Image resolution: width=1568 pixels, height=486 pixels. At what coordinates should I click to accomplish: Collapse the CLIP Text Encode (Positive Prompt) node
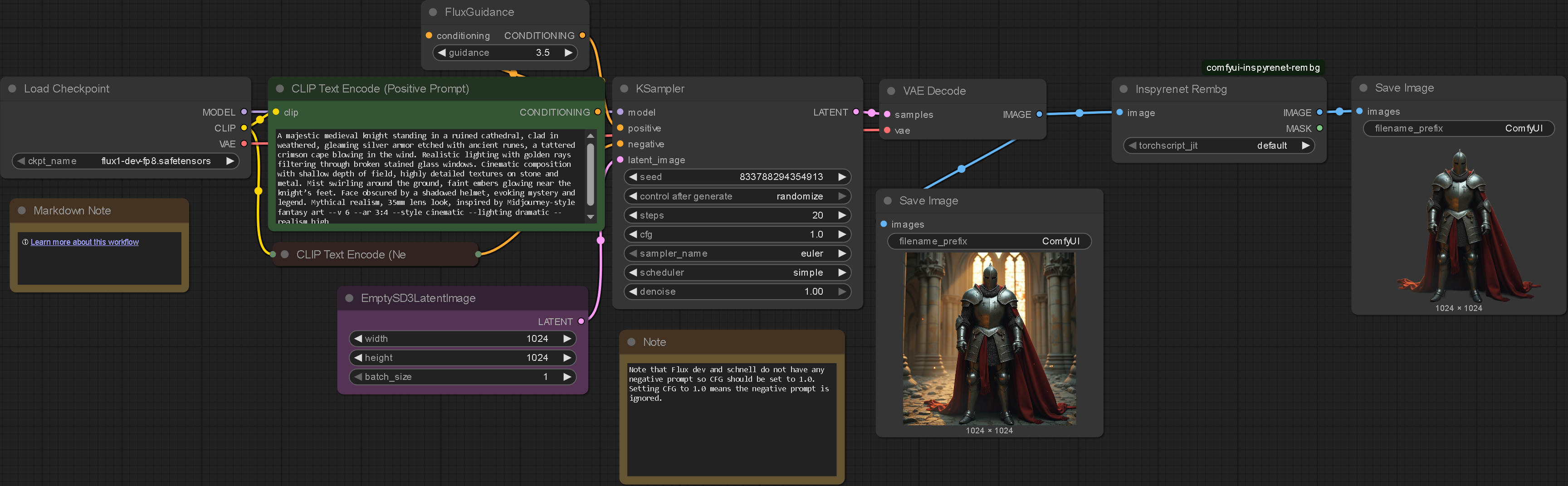pos(280,89)
